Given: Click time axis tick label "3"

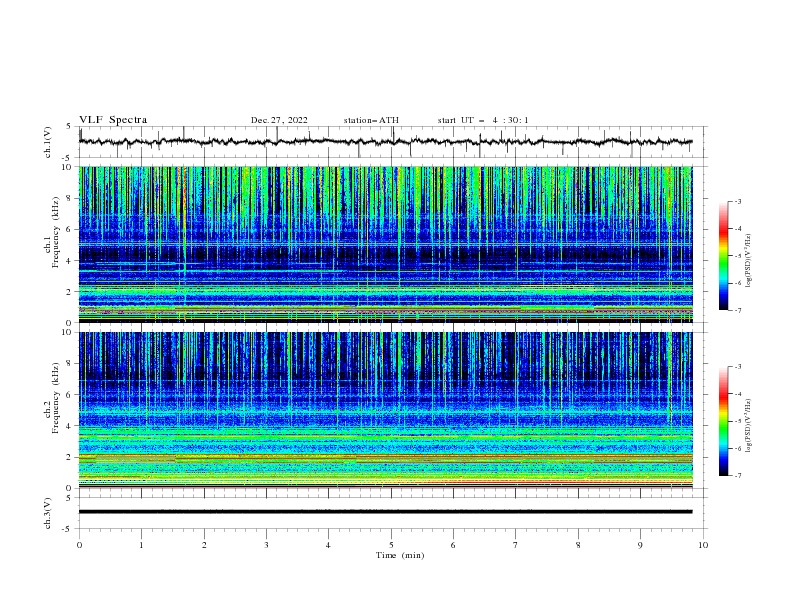Looking at the screenshot, I should pos(266,545).
